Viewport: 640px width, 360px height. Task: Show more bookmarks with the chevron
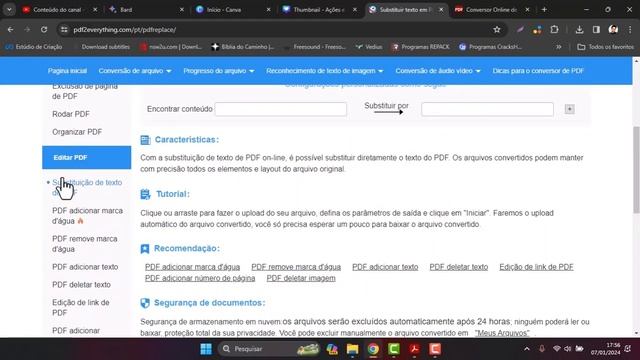pyautogui.click(x=559, y=47)
